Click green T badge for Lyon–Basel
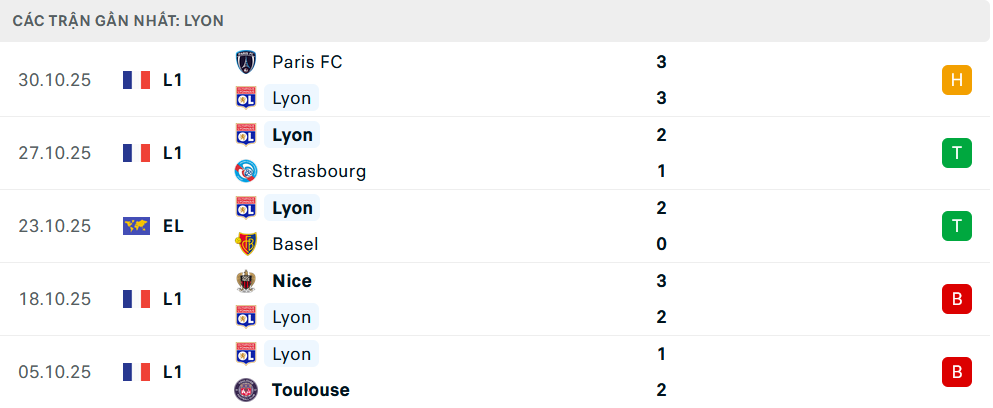Viewport: 993px width, 408px height. point(957,226)
